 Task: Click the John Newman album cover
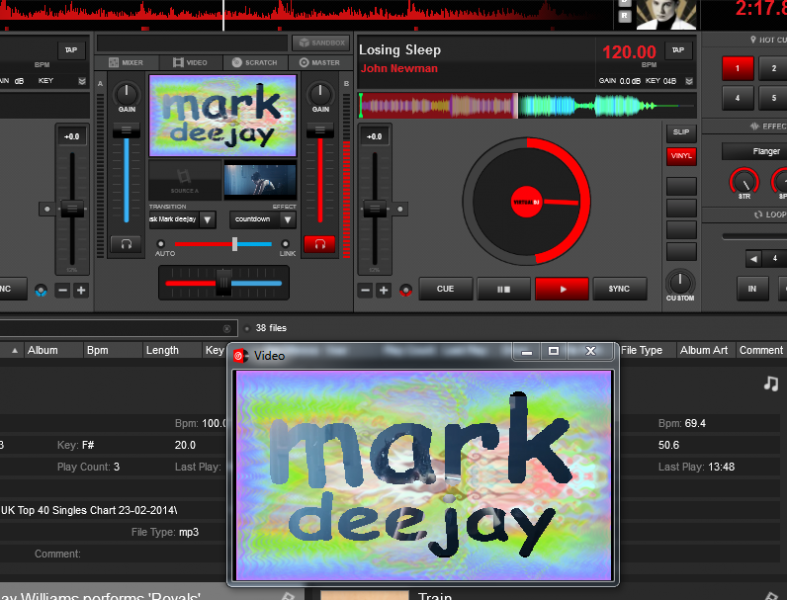(x=666, y=15)
